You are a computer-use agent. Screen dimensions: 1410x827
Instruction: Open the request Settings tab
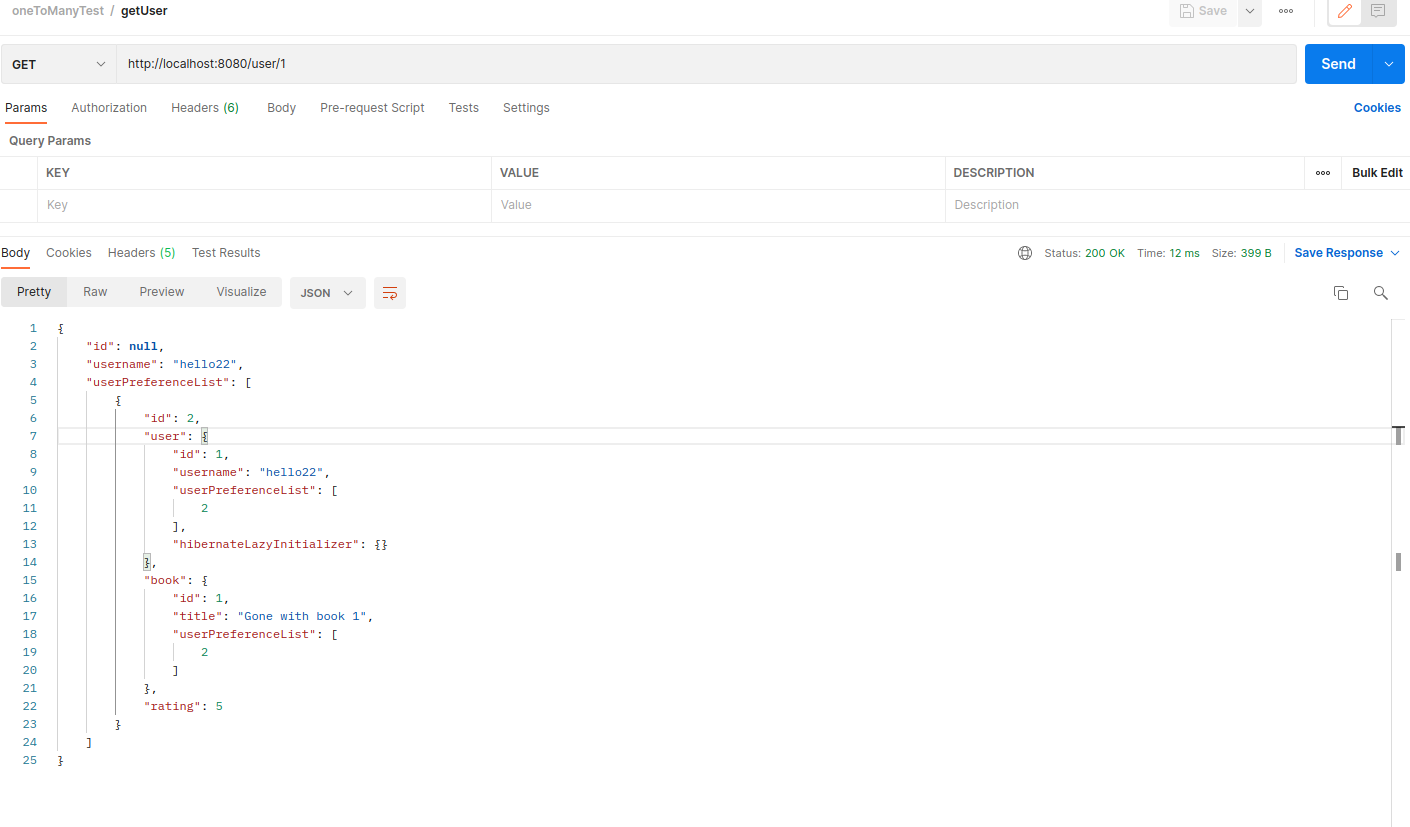point(526,108)
